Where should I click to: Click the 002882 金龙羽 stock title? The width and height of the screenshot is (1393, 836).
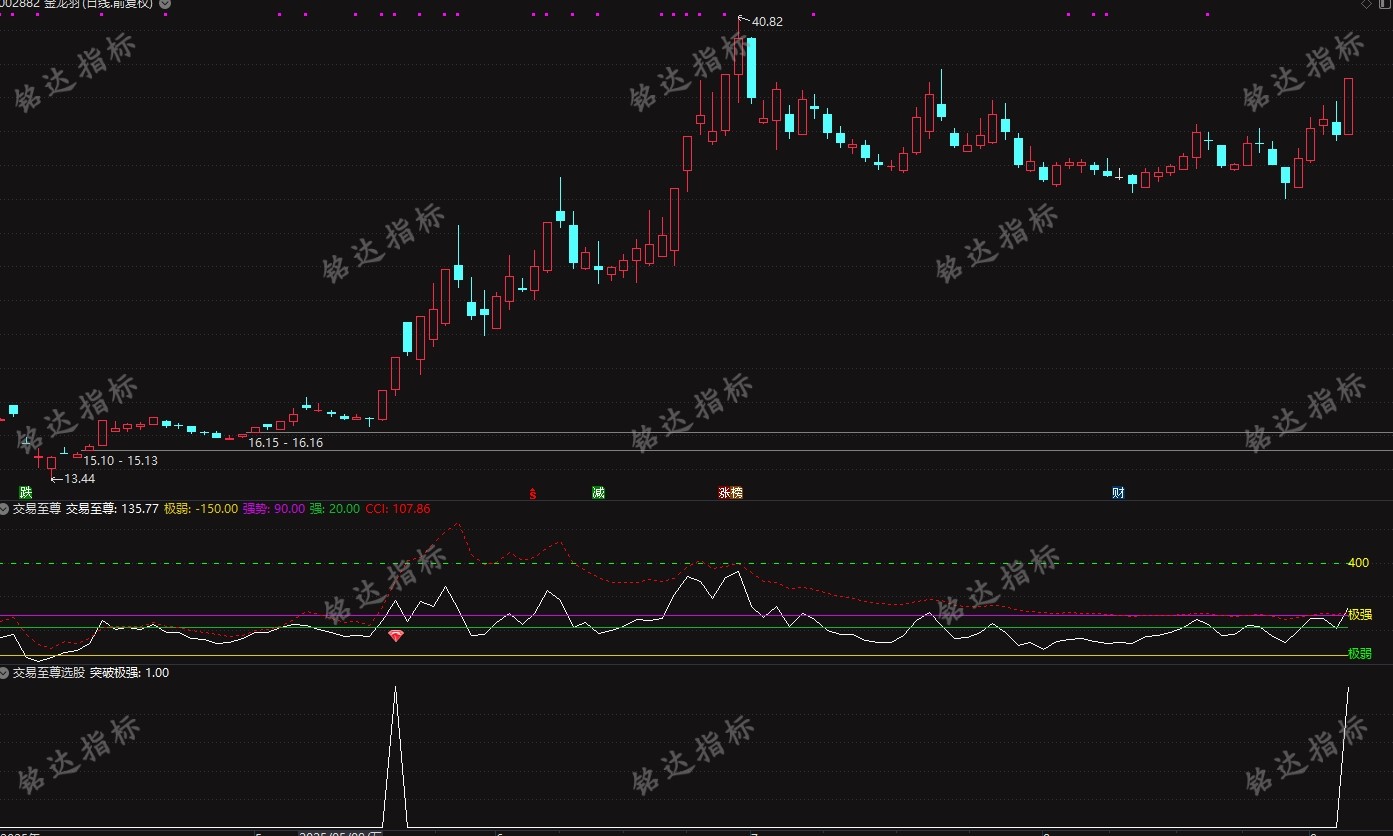[78, 4]
